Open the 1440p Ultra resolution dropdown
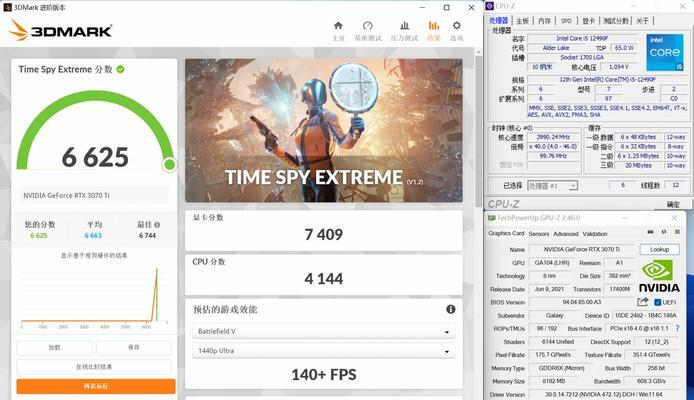694x400 pixels. click(x=324, y=350)
